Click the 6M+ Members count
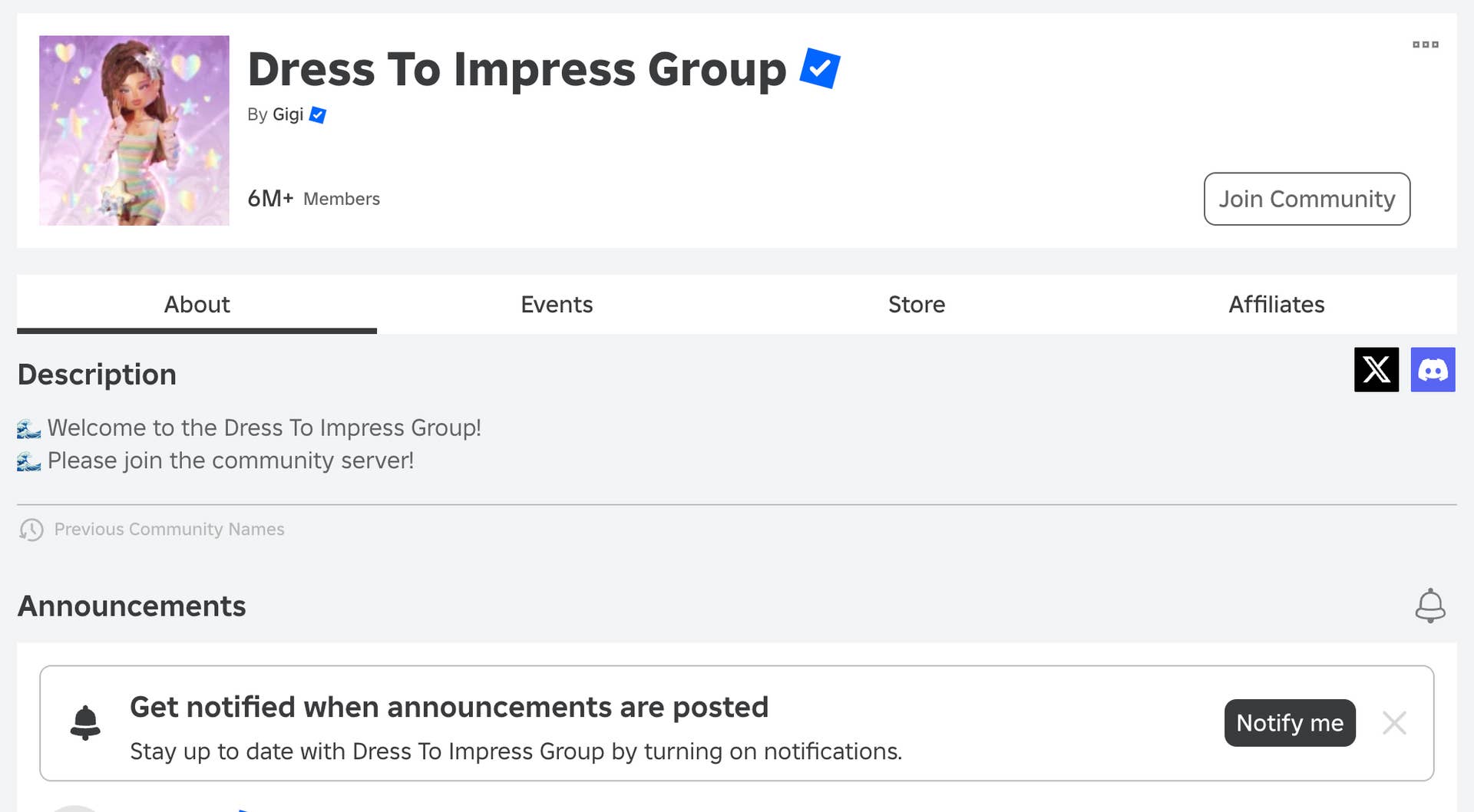Viewport: 1474px width, 812px height. (x=313, y=199)
